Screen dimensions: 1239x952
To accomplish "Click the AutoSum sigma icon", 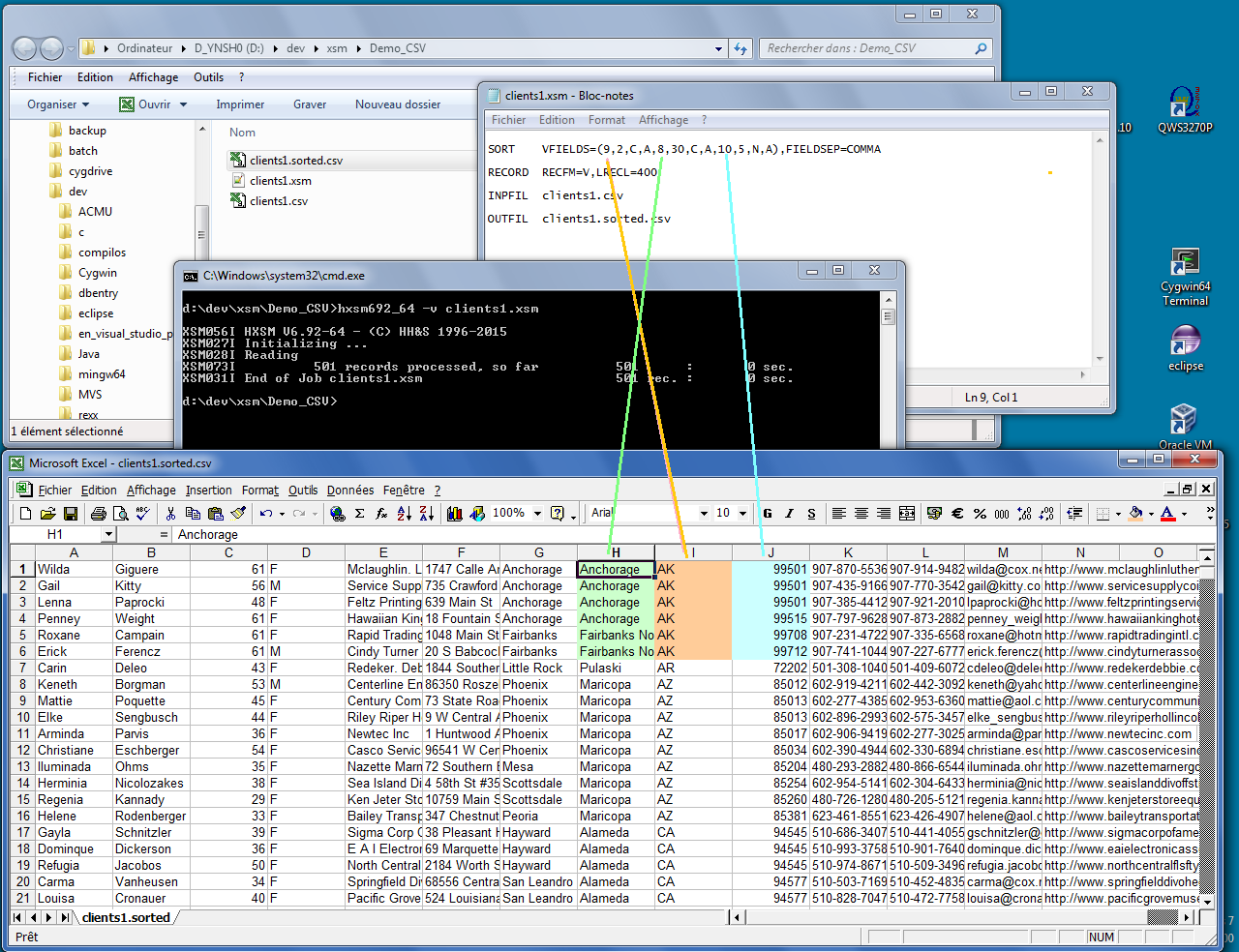I will click(x=360, y=514).
